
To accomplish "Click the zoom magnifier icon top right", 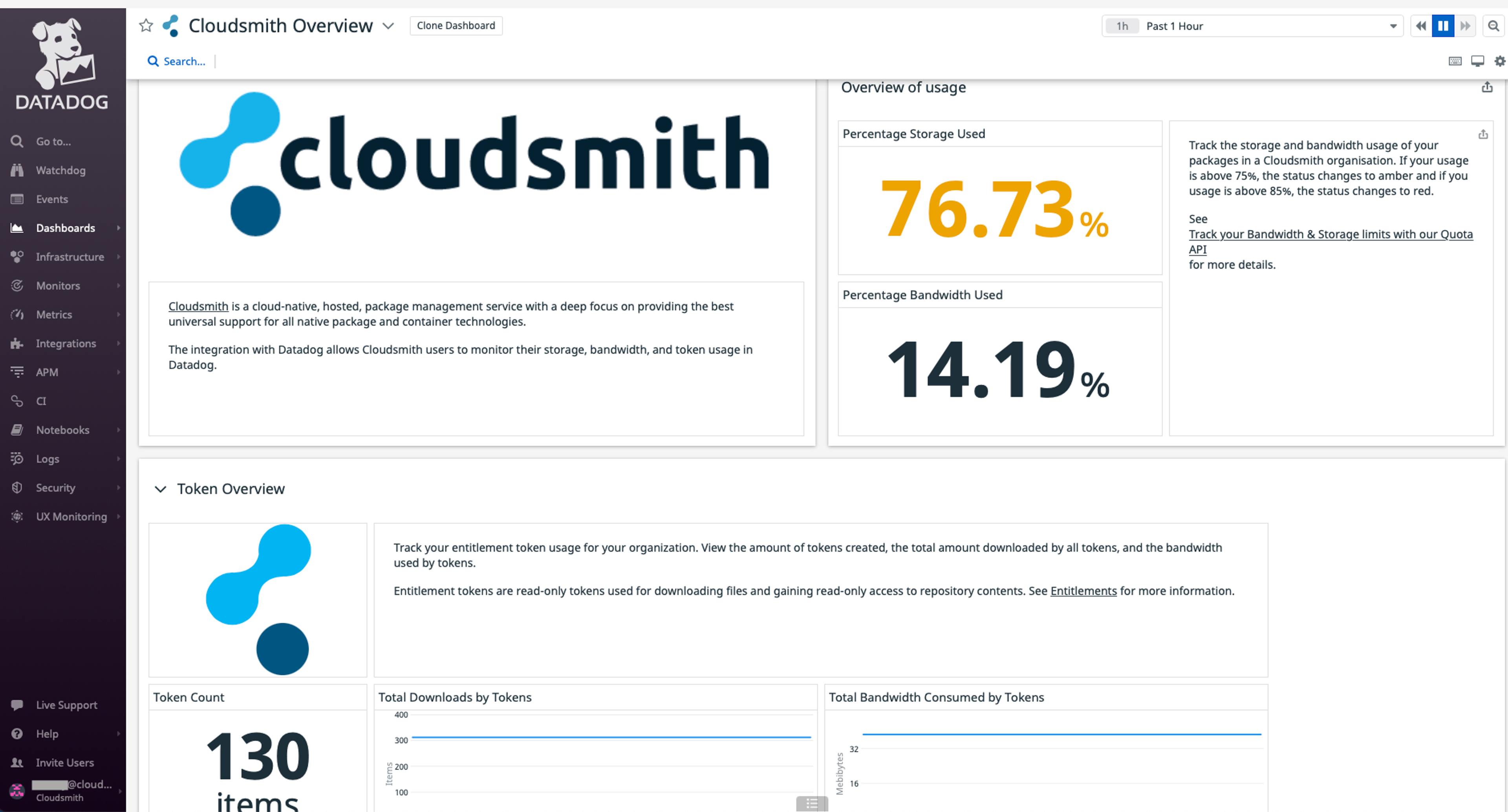I will pos(1493,26).
